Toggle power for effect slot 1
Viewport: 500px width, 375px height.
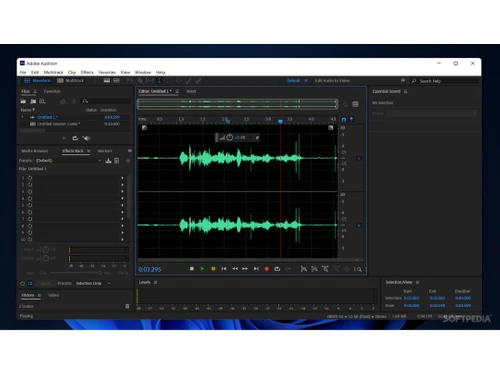[30, 178]
